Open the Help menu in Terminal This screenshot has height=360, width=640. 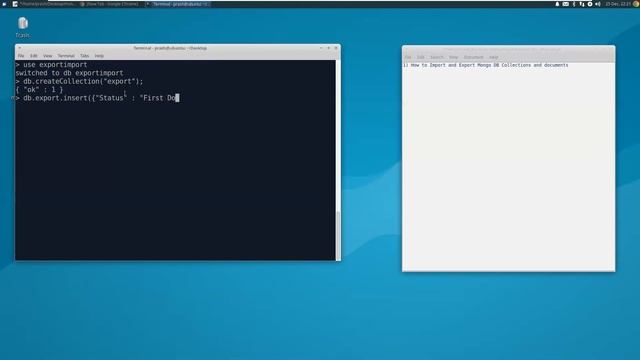point(99,56)
